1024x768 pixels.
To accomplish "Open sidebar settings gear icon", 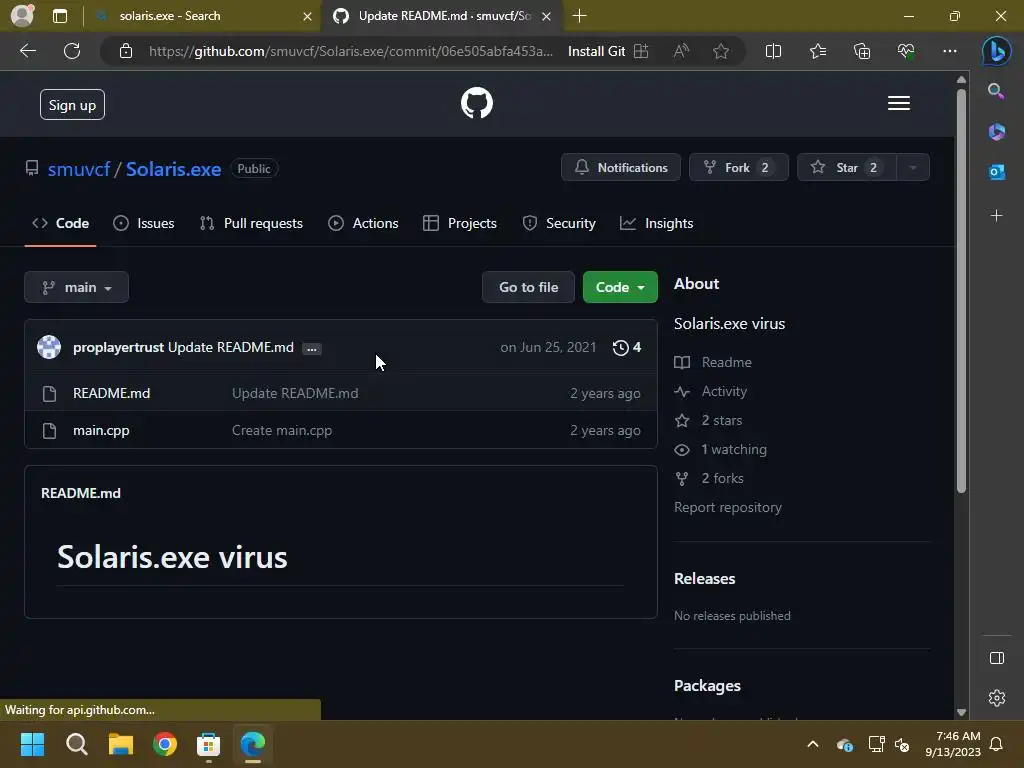I will click(997, 698).
